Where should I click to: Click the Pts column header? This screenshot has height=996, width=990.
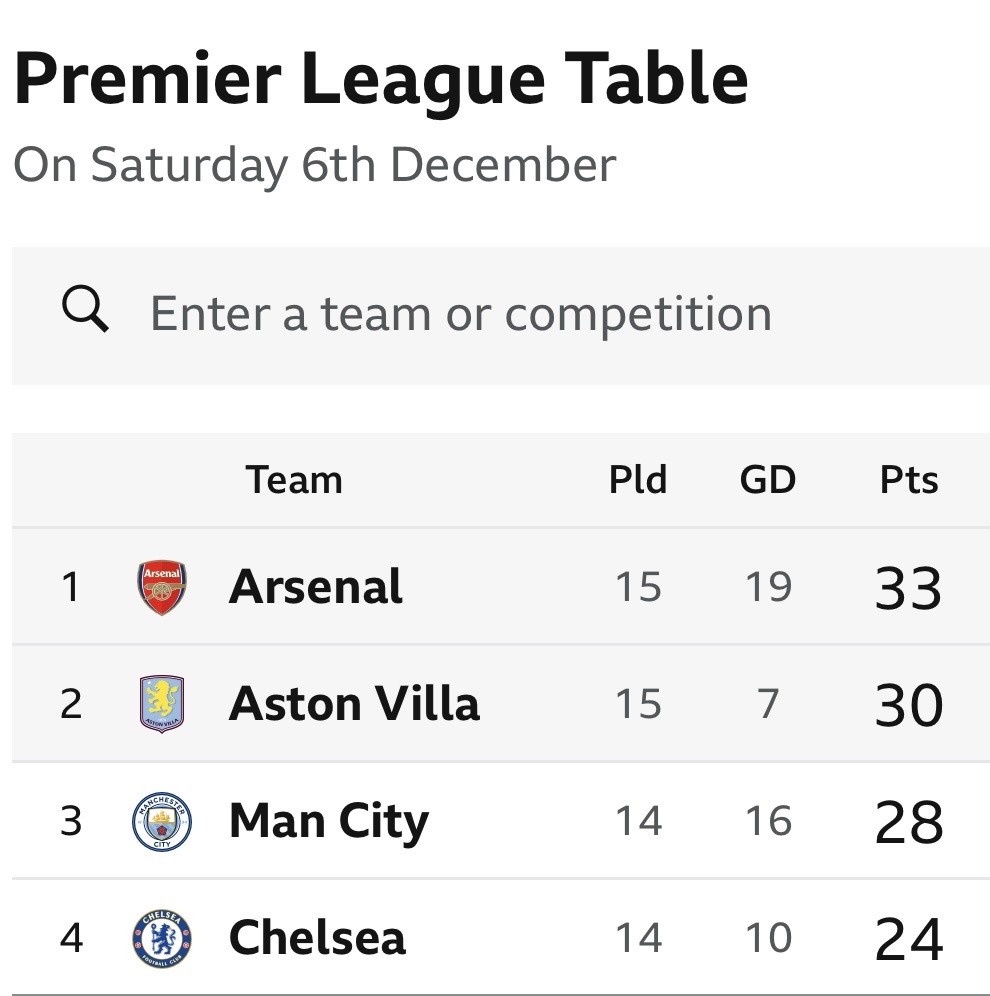pyautogui.click(x=909, y=480)
